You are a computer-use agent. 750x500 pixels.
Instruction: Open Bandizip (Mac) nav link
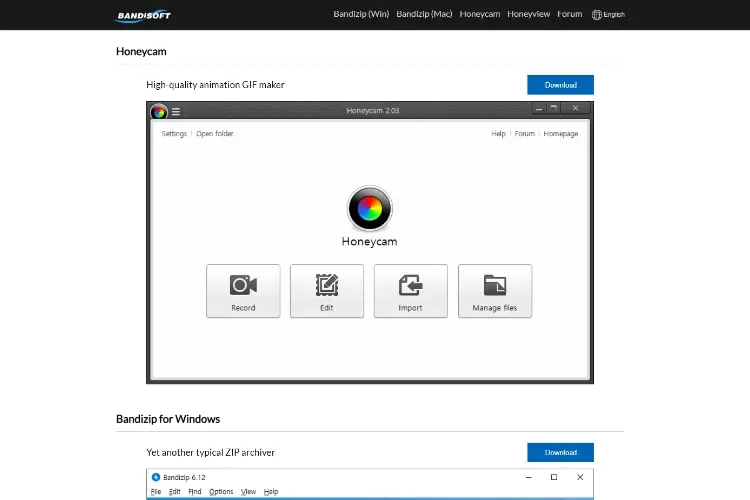(424, 14)
